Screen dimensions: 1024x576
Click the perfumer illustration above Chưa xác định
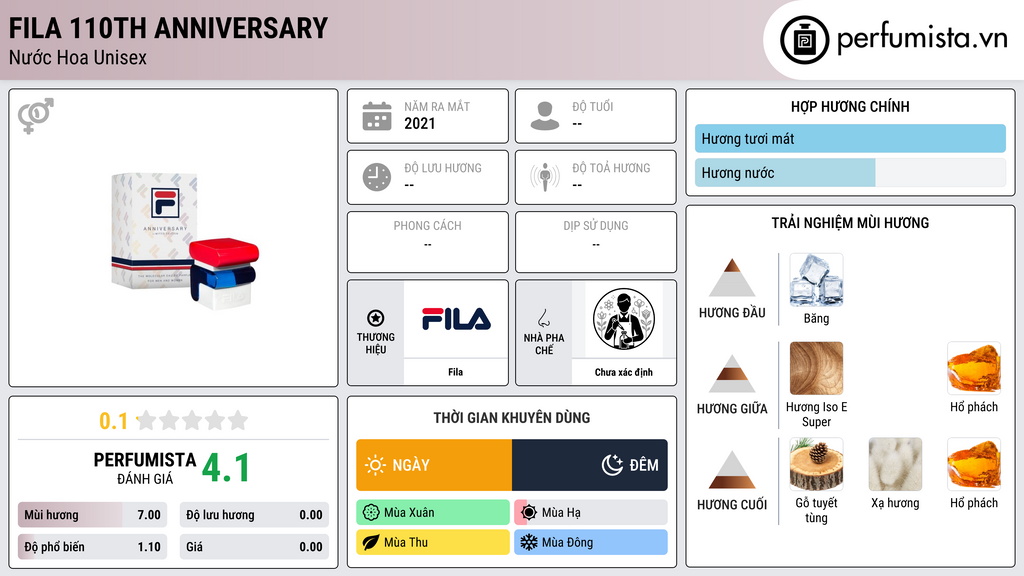point(624,319)
